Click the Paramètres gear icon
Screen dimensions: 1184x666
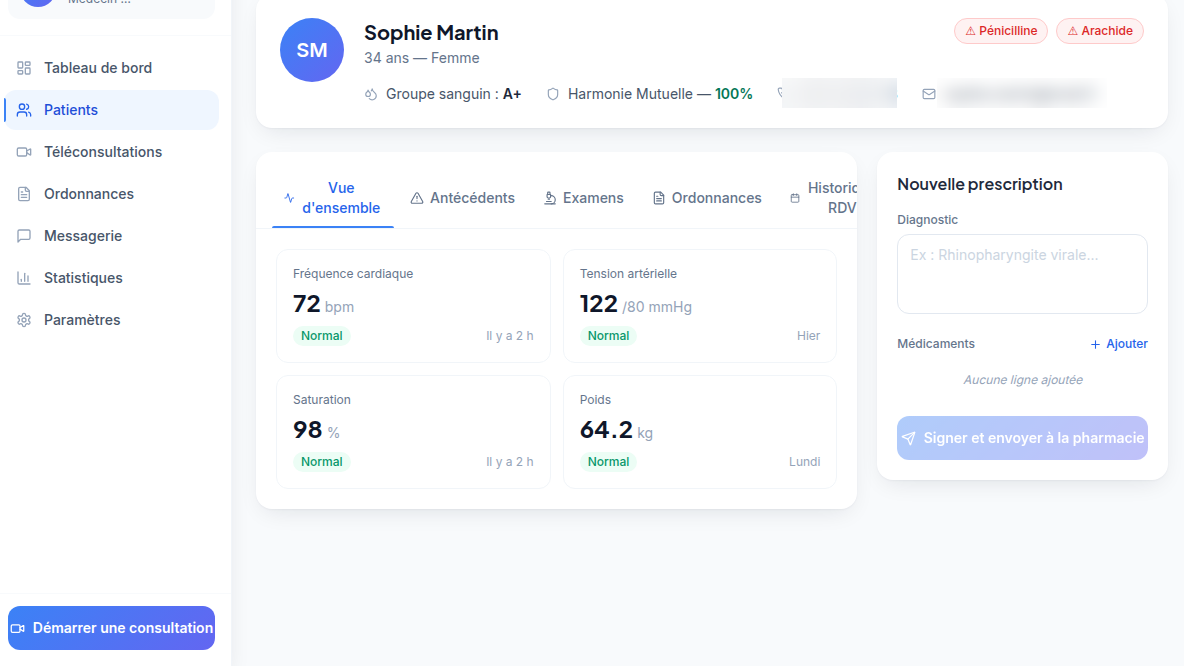point(24,320)
